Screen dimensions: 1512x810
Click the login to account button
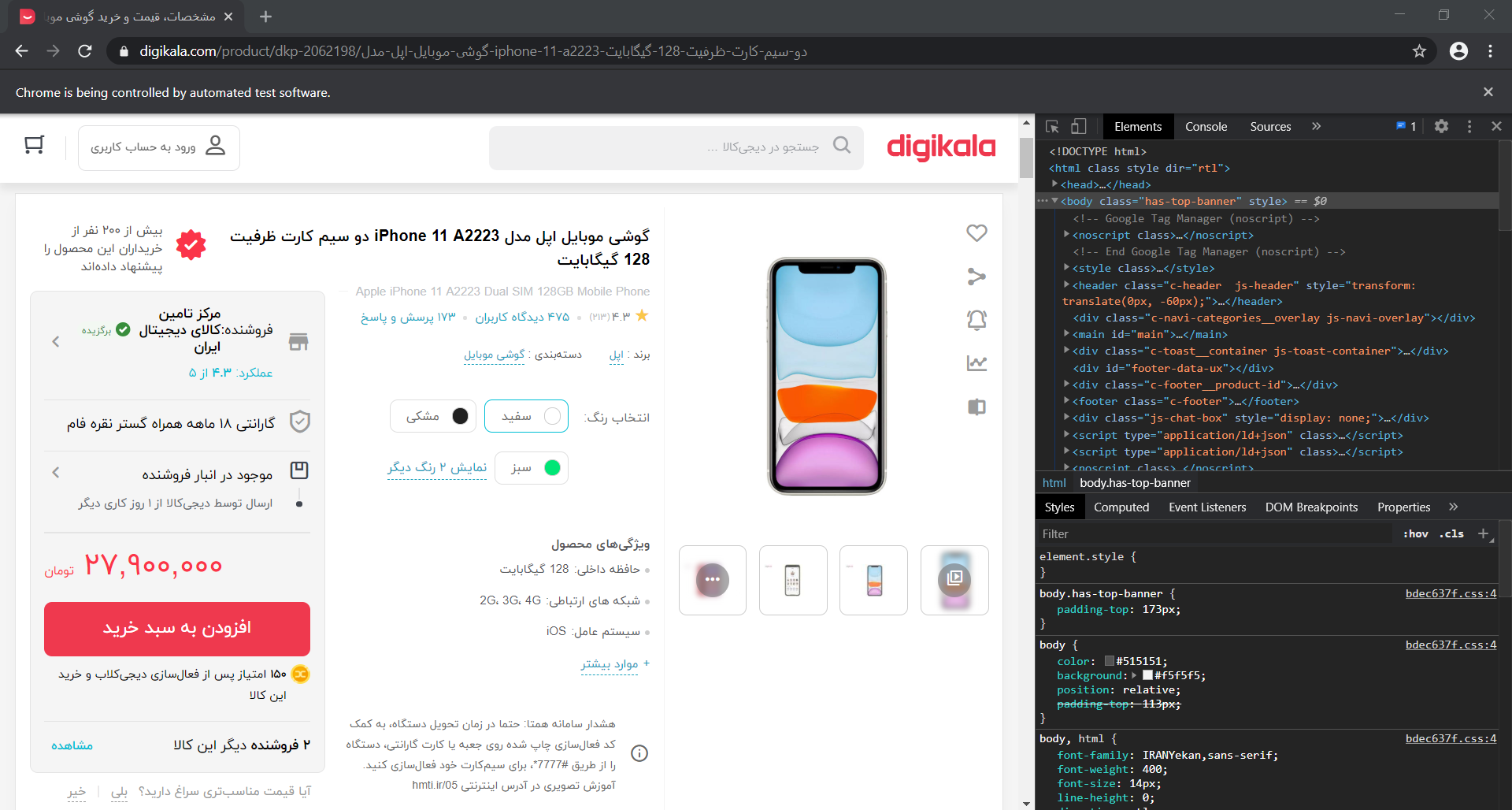point(159,147)
